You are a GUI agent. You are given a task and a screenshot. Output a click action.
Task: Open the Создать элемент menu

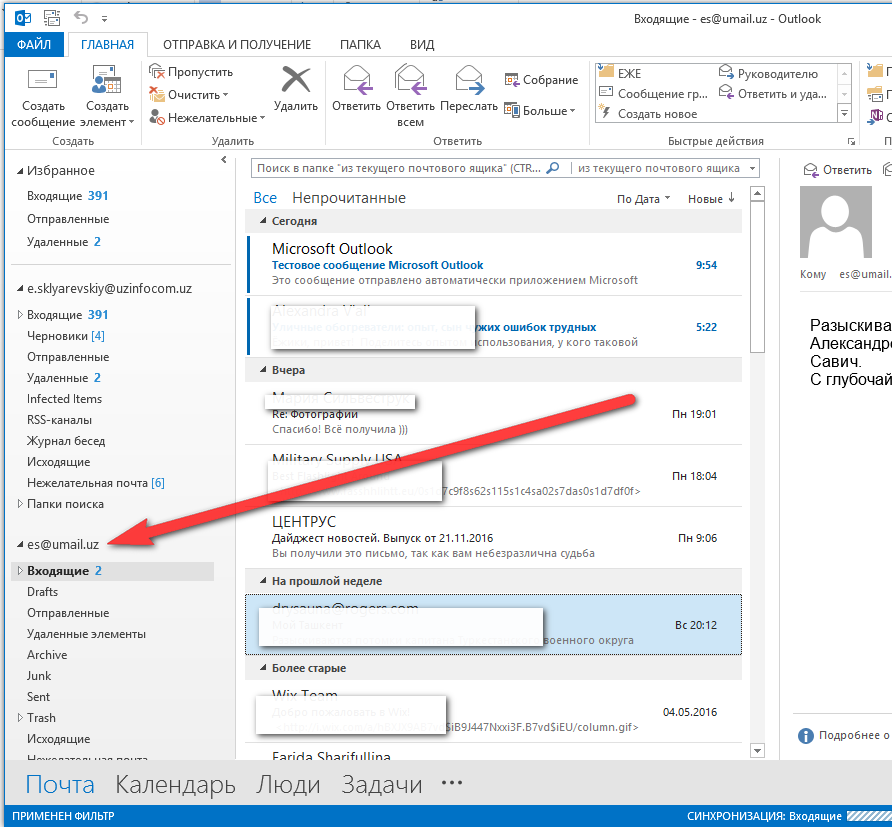click(107, 97)
